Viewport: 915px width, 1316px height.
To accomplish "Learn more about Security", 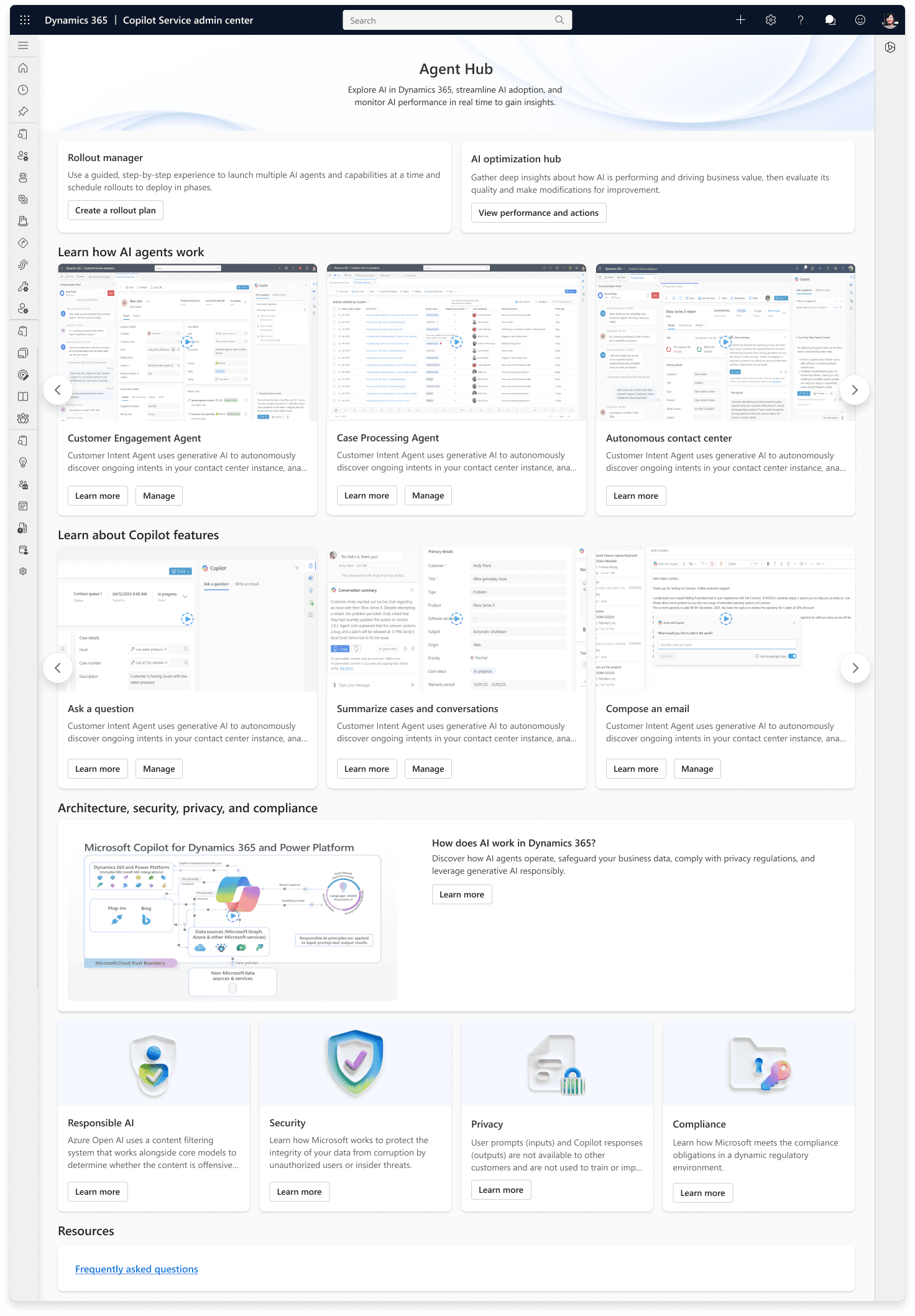I will point(300,1192).
